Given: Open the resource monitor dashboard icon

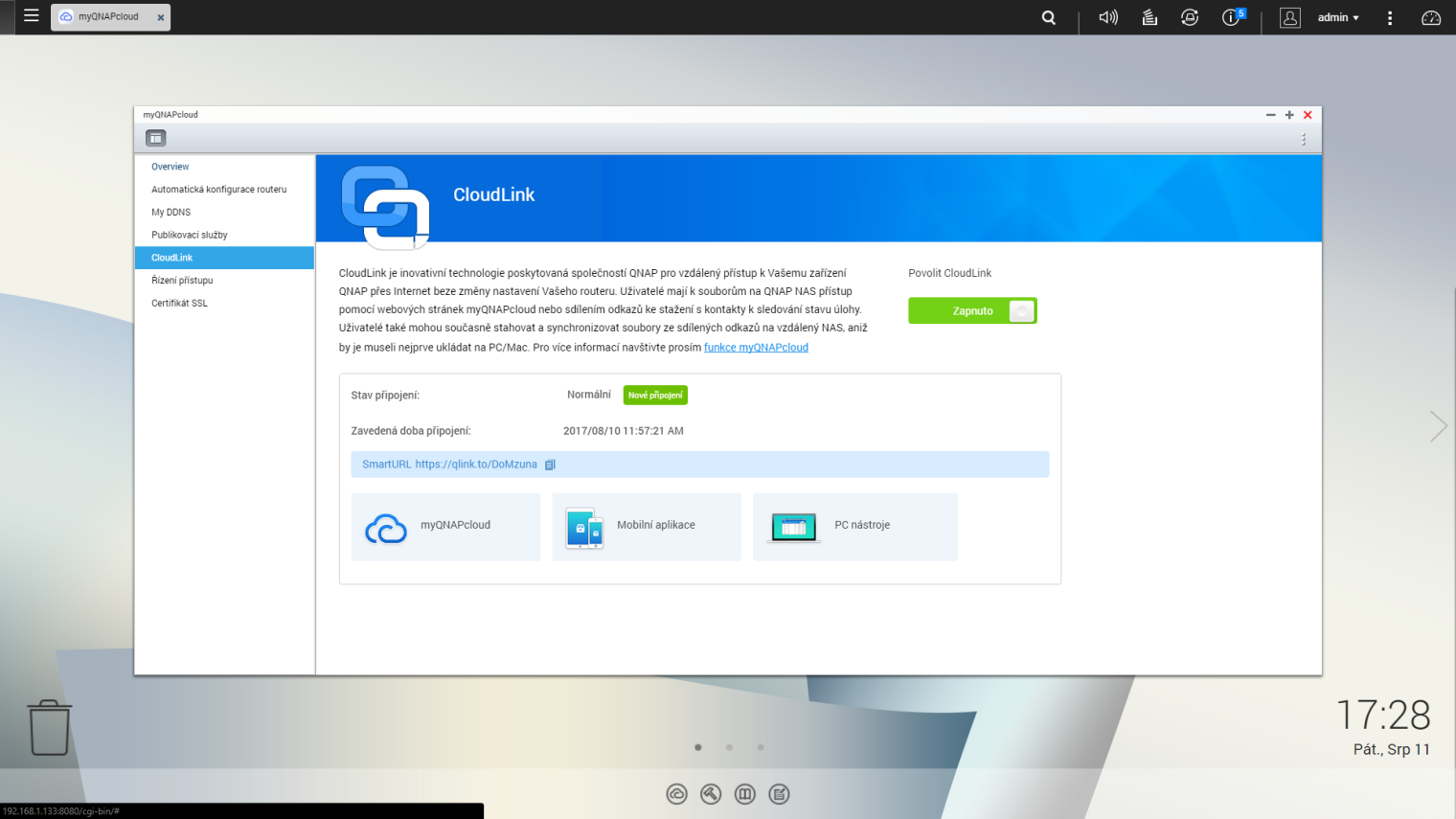Looking at the screenshot, I should (1431, 17).
